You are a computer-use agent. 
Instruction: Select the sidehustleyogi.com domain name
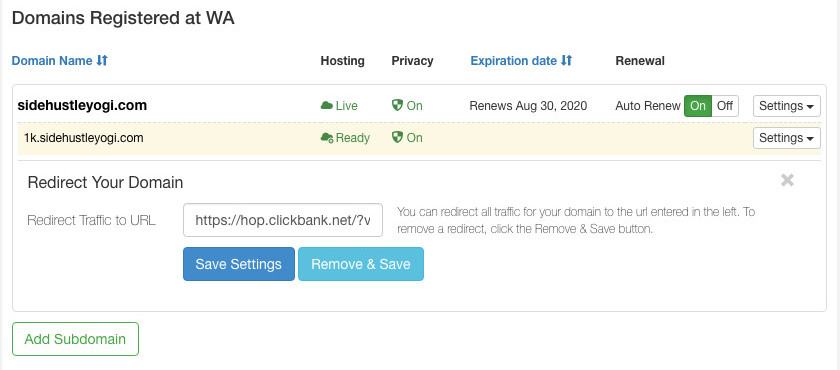pos(82,105)
